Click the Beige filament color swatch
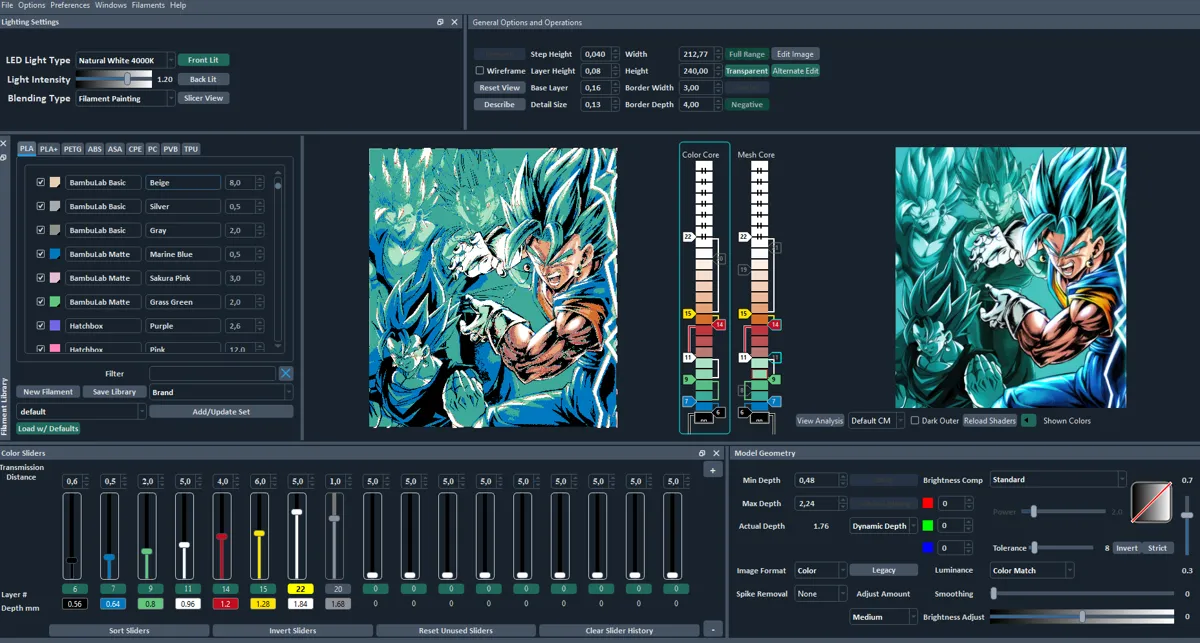Screen dimensions: 1200x643 click(55, 183)
